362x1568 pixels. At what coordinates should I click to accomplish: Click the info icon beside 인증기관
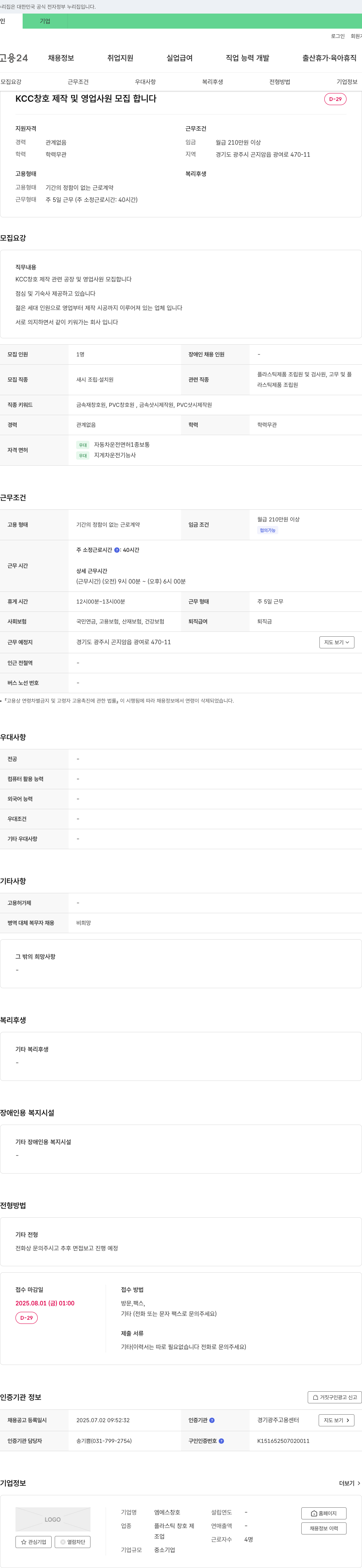(x=212, y=1420)
